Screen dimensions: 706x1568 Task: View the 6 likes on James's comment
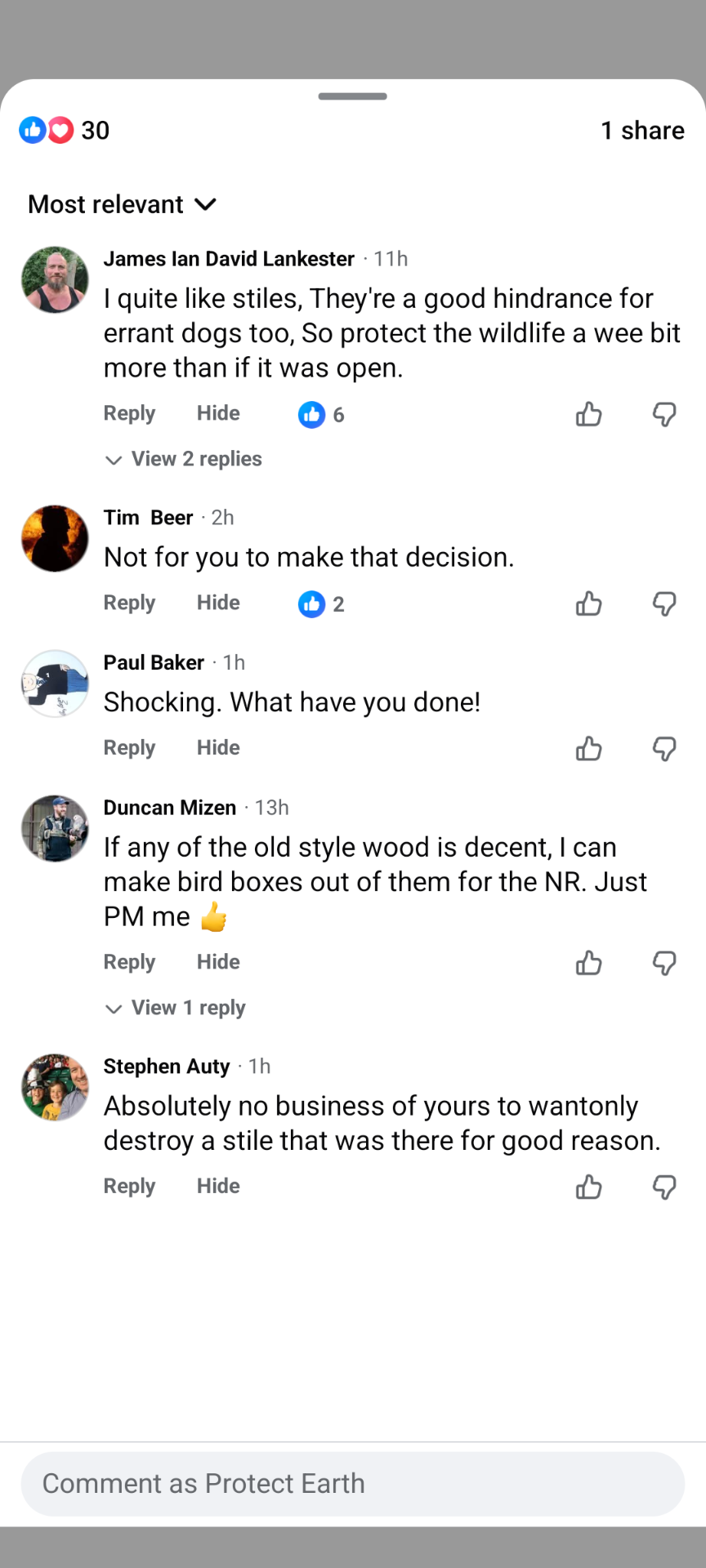[x=321, y=415]
